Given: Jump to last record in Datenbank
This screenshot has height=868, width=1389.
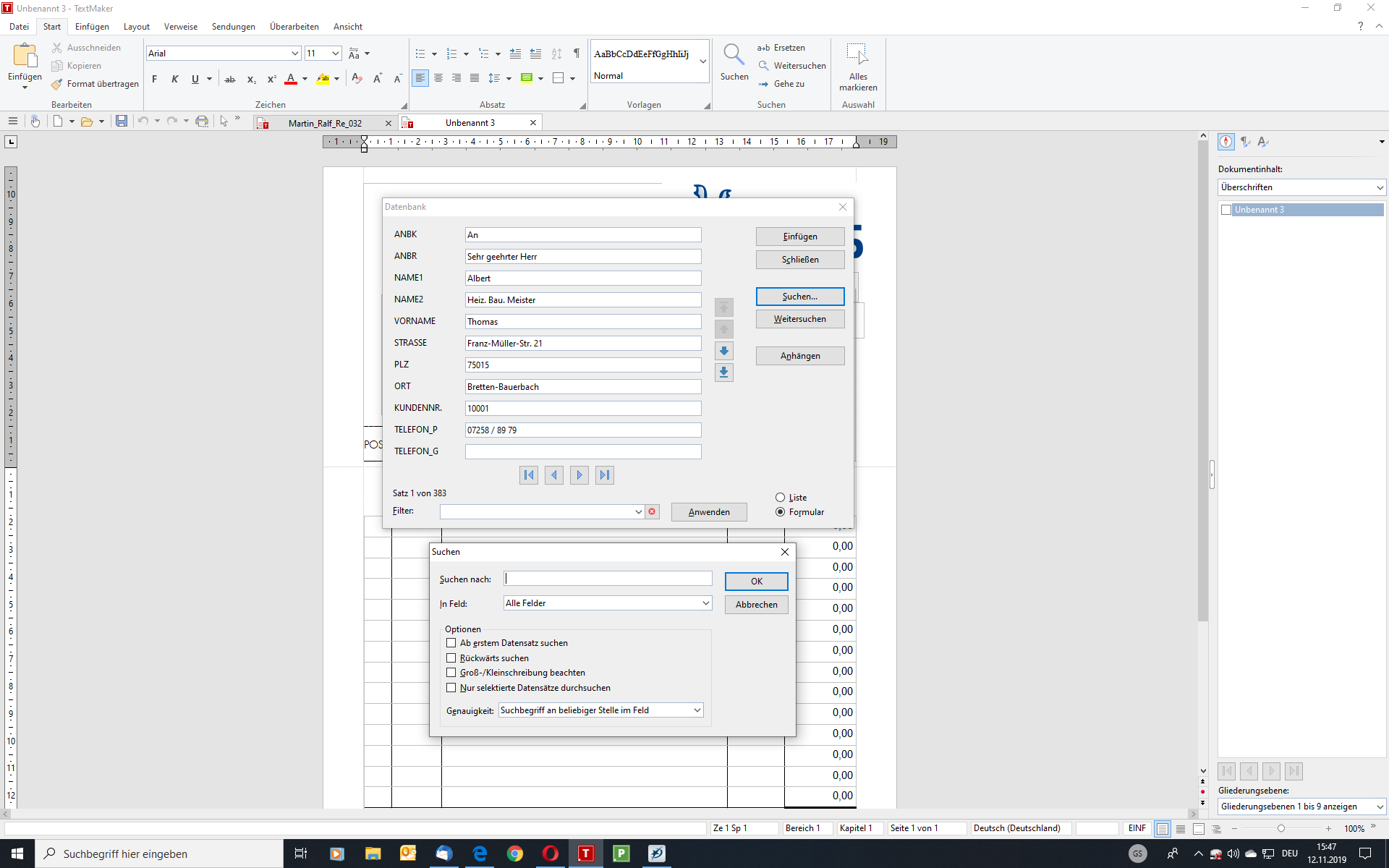Looking at the screenshot, I should (x=605, y=475).
